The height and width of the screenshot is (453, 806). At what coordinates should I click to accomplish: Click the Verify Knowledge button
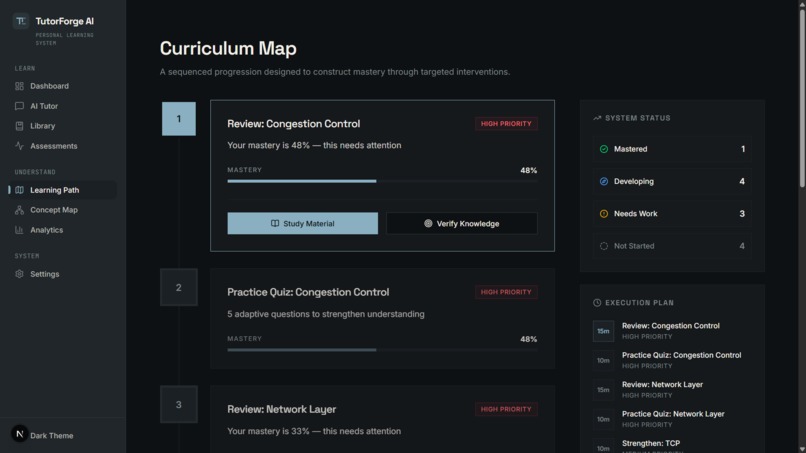[462, 224]
